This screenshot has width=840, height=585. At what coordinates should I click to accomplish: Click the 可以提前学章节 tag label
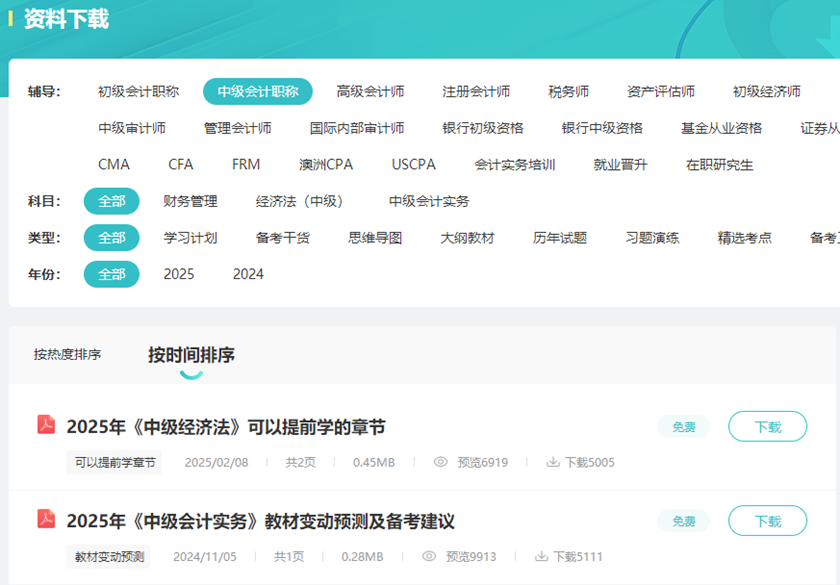[x=115, y=462]
